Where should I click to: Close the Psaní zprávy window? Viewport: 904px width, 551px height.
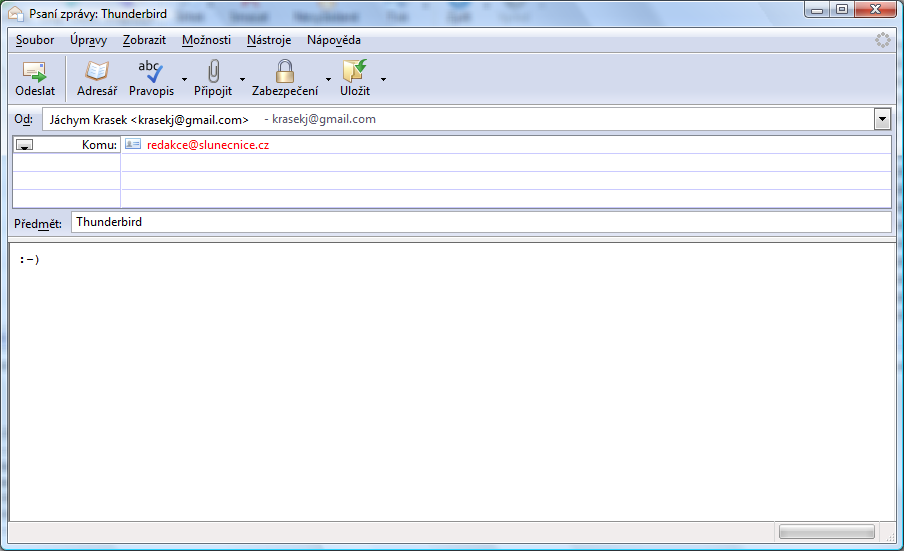point(875,9)
